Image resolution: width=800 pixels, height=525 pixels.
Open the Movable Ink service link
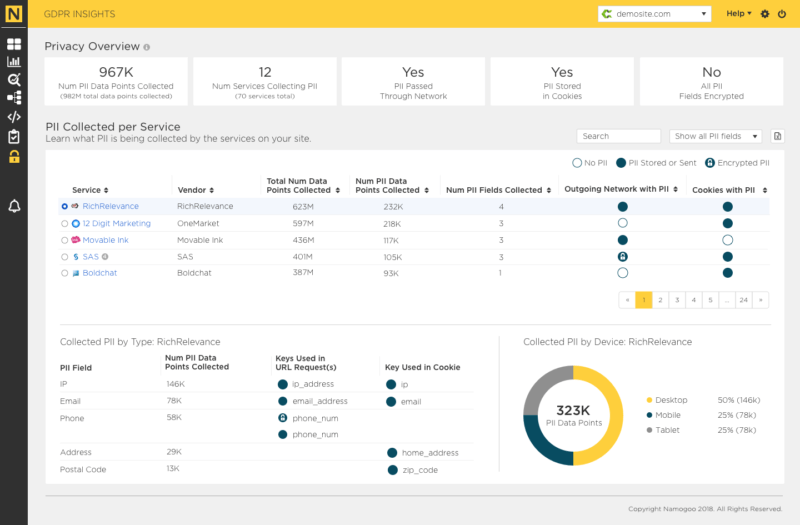coord(106,240)
